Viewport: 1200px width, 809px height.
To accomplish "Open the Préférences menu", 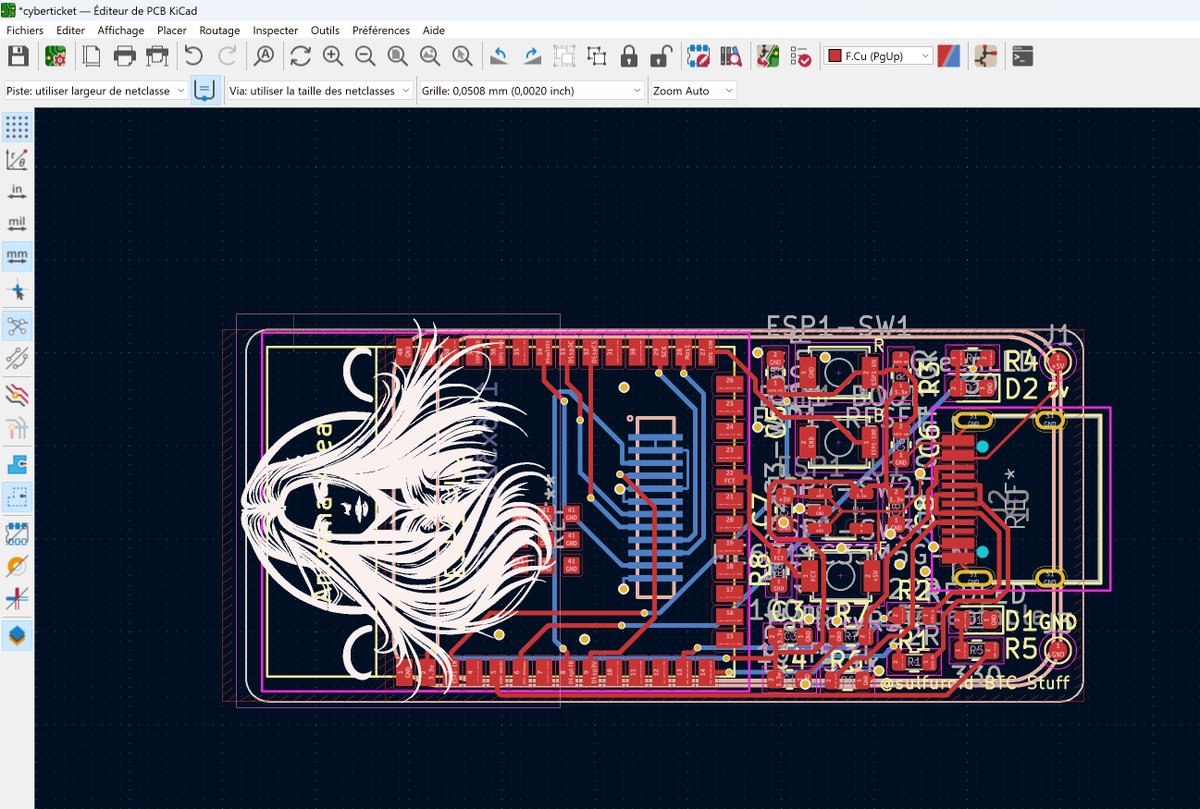I will (381, 30).
